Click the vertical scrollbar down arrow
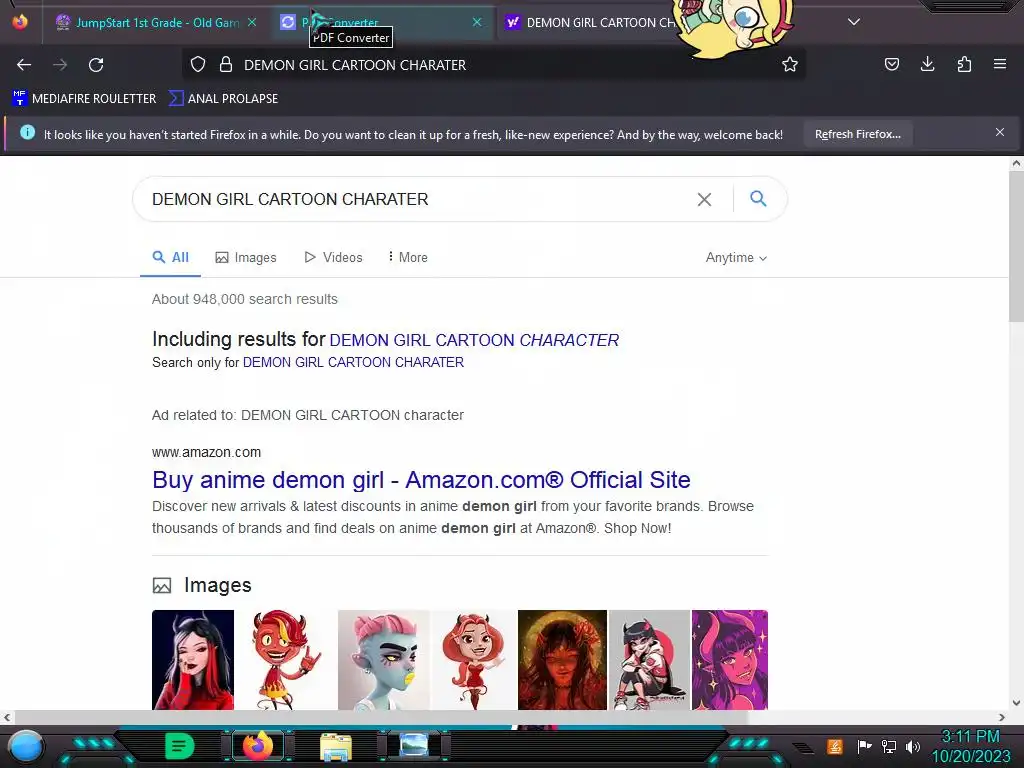The width and height of the screenshot is (1024, 768). coord(1016,703)
